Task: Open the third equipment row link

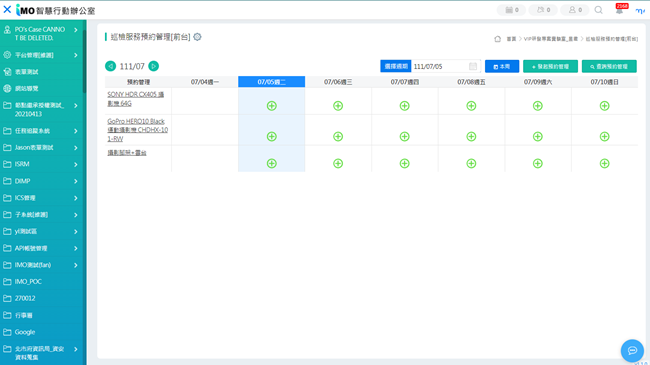Action: pos(127,153)
